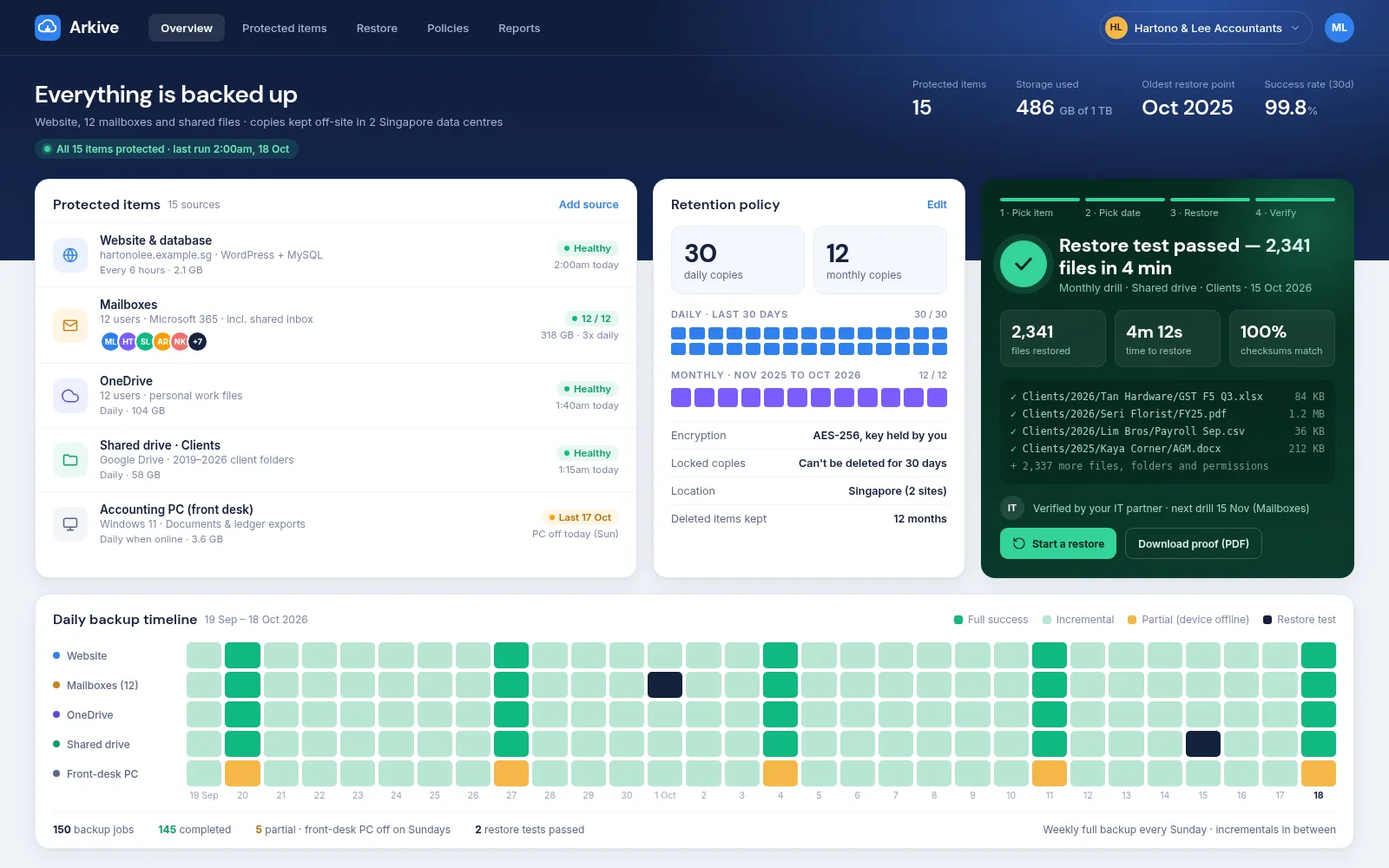1389x868 pixels.
Task: Select the 30 daily copies card
Action: (x=738, y=260)
